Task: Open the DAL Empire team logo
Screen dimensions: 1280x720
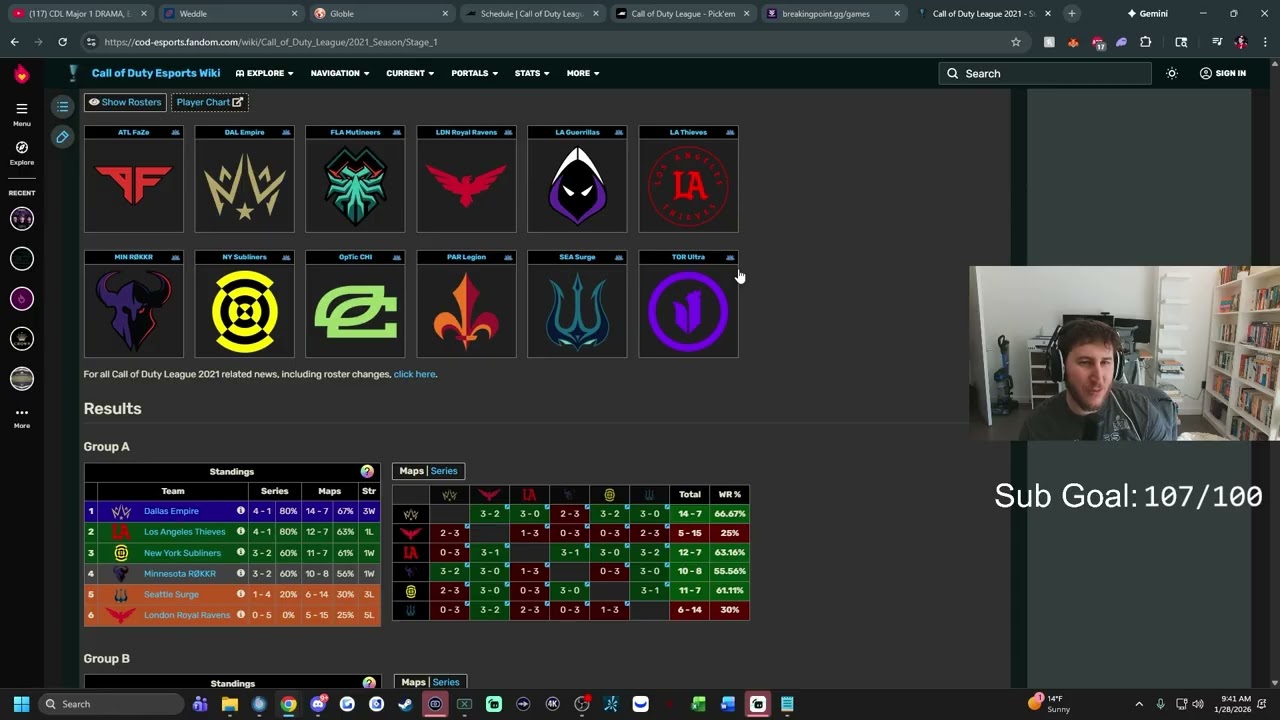Action: click(245, 185)
